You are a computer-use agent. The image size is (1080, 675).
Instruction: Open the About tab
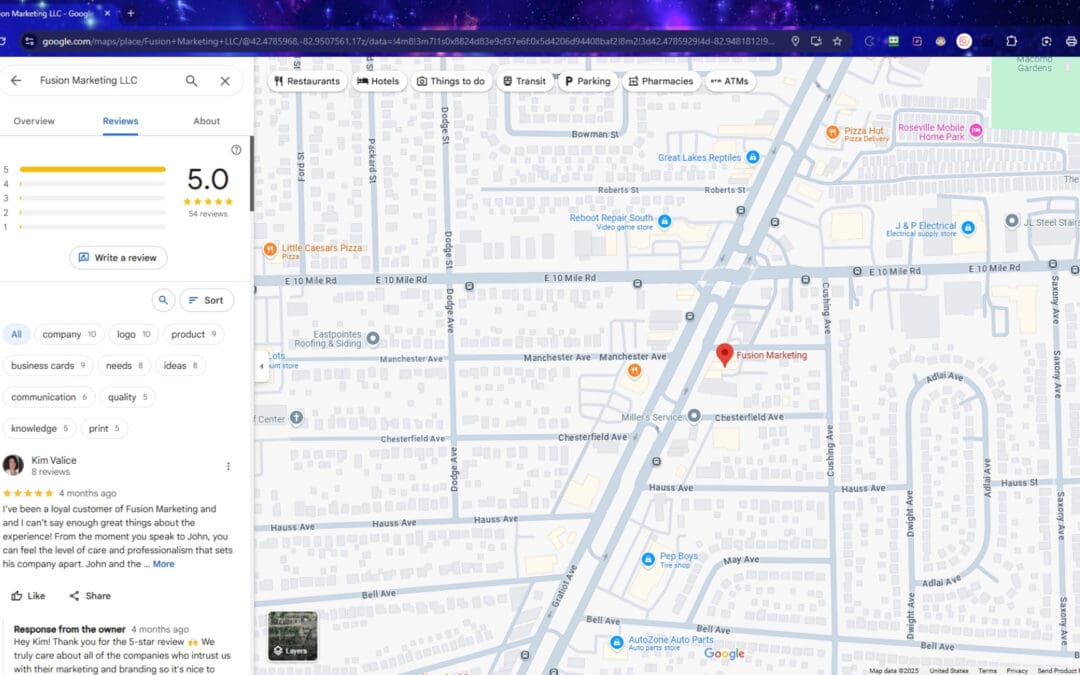coord(206,120)
